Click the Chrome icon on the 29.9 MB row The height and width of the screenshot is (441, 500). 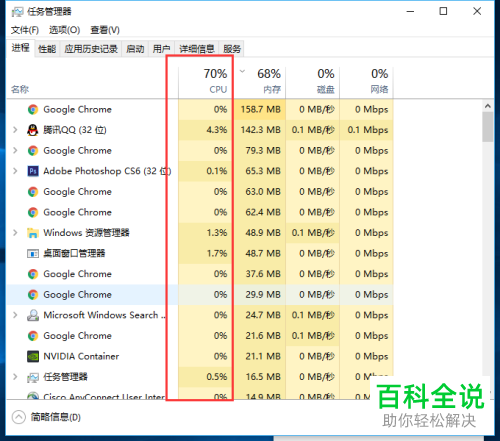point(33,295)
